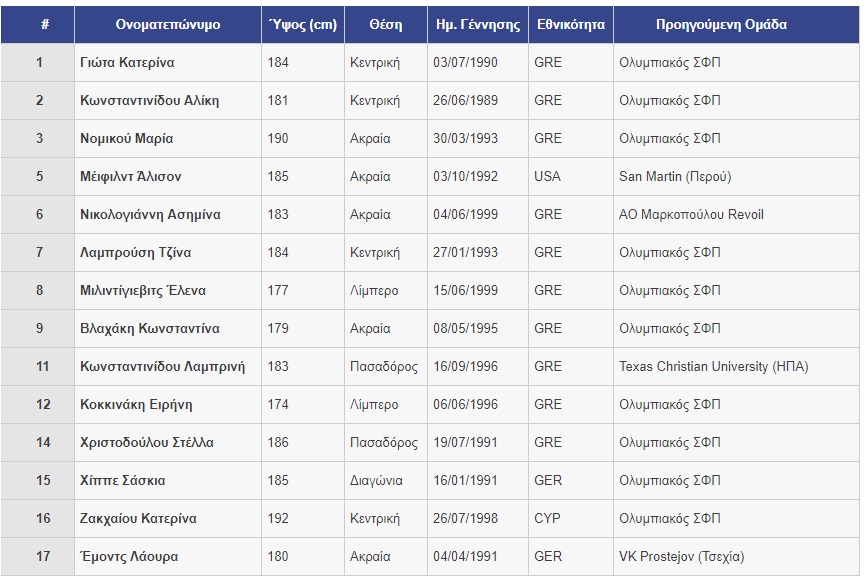Select player Μιλιντίγιεβιτς Έλενα

point(142,291)
